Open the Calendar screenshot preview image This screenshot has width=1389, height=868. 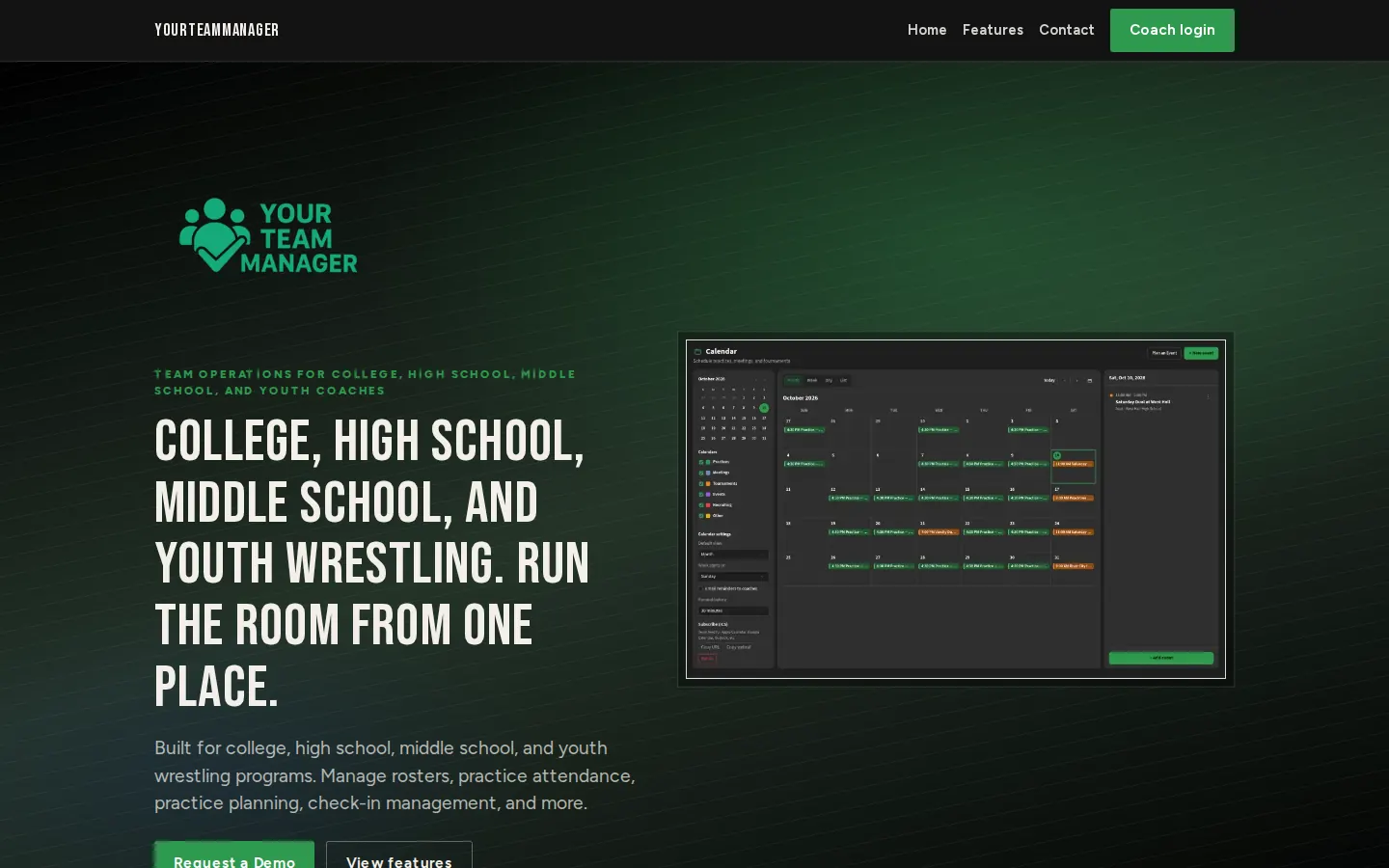point(956,509)
